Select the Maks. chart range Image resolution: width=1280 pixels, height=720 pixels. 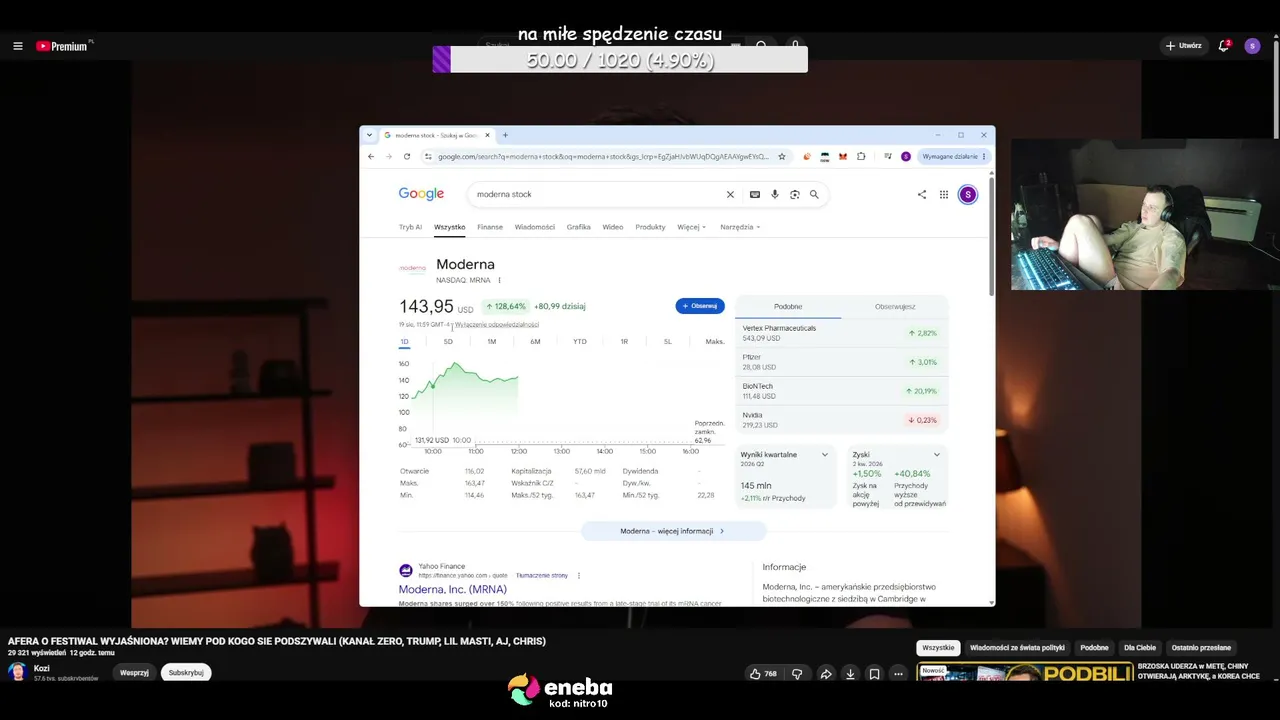coord(715,342)
